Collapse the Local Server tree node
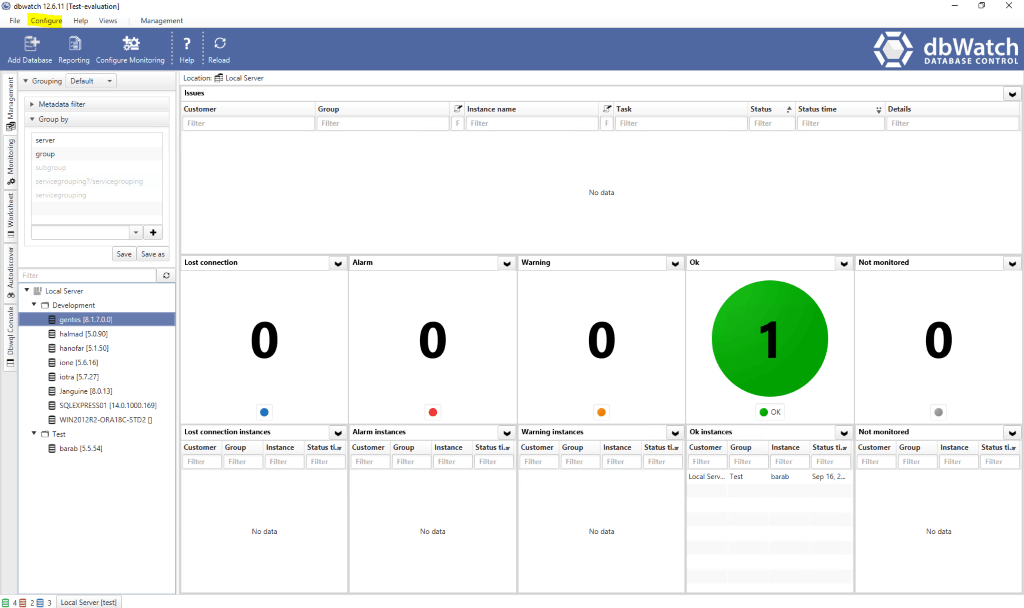1024x608 pixels. tap(27, 290)
